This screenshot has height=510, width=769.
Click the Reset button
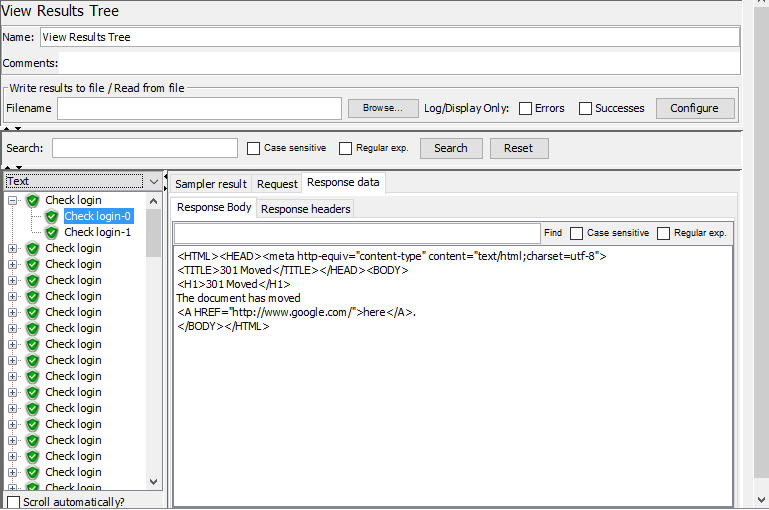tap(519, 149)
